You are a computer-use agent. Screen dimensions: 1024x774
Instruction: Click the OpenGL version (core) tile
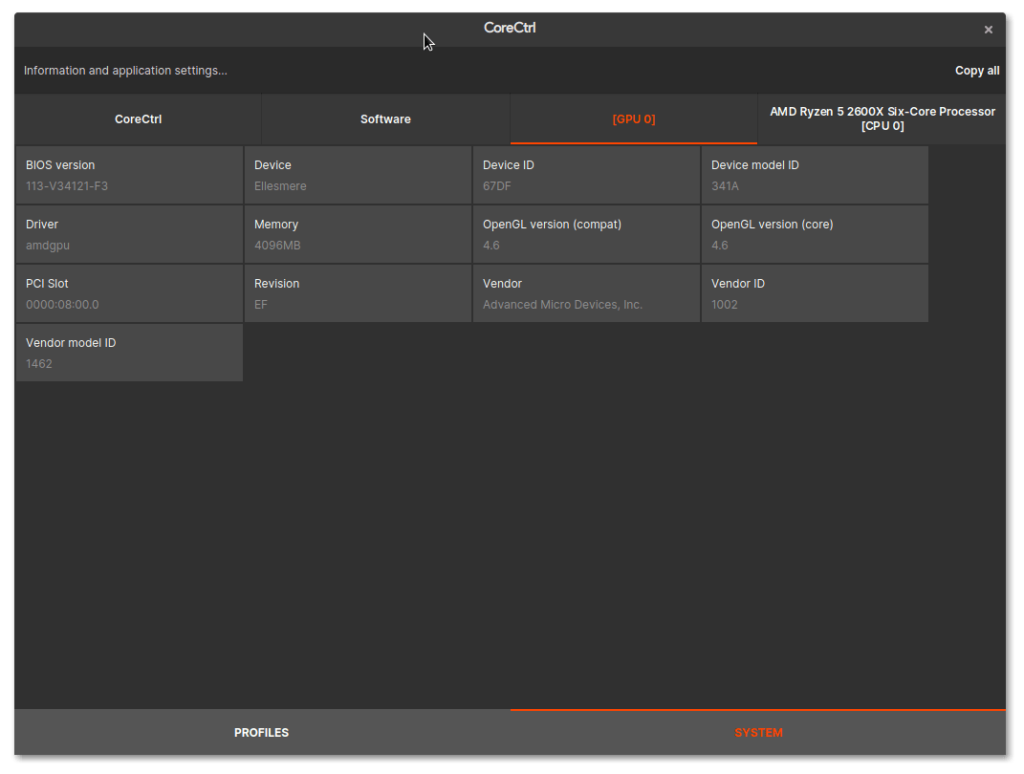coord(815,234)
